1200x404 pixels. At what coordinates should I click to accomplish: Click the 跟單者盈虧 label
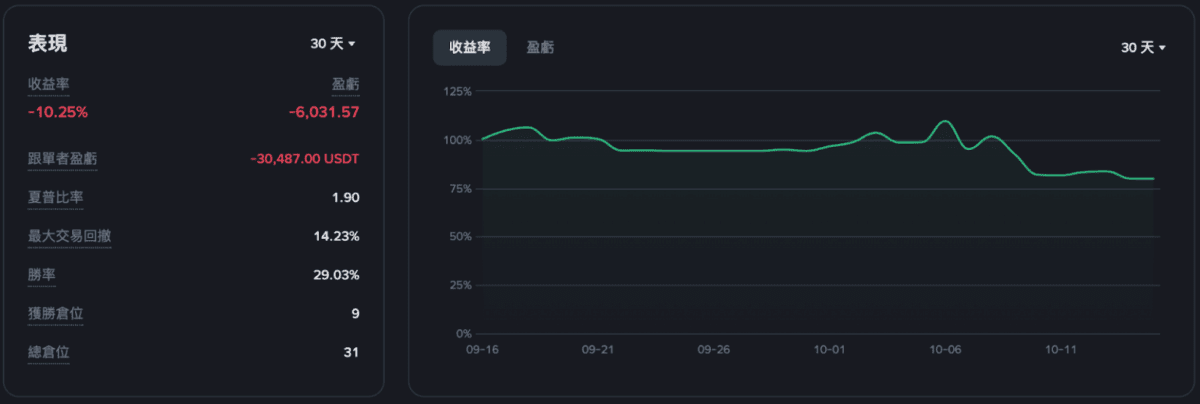click(63, 159)
